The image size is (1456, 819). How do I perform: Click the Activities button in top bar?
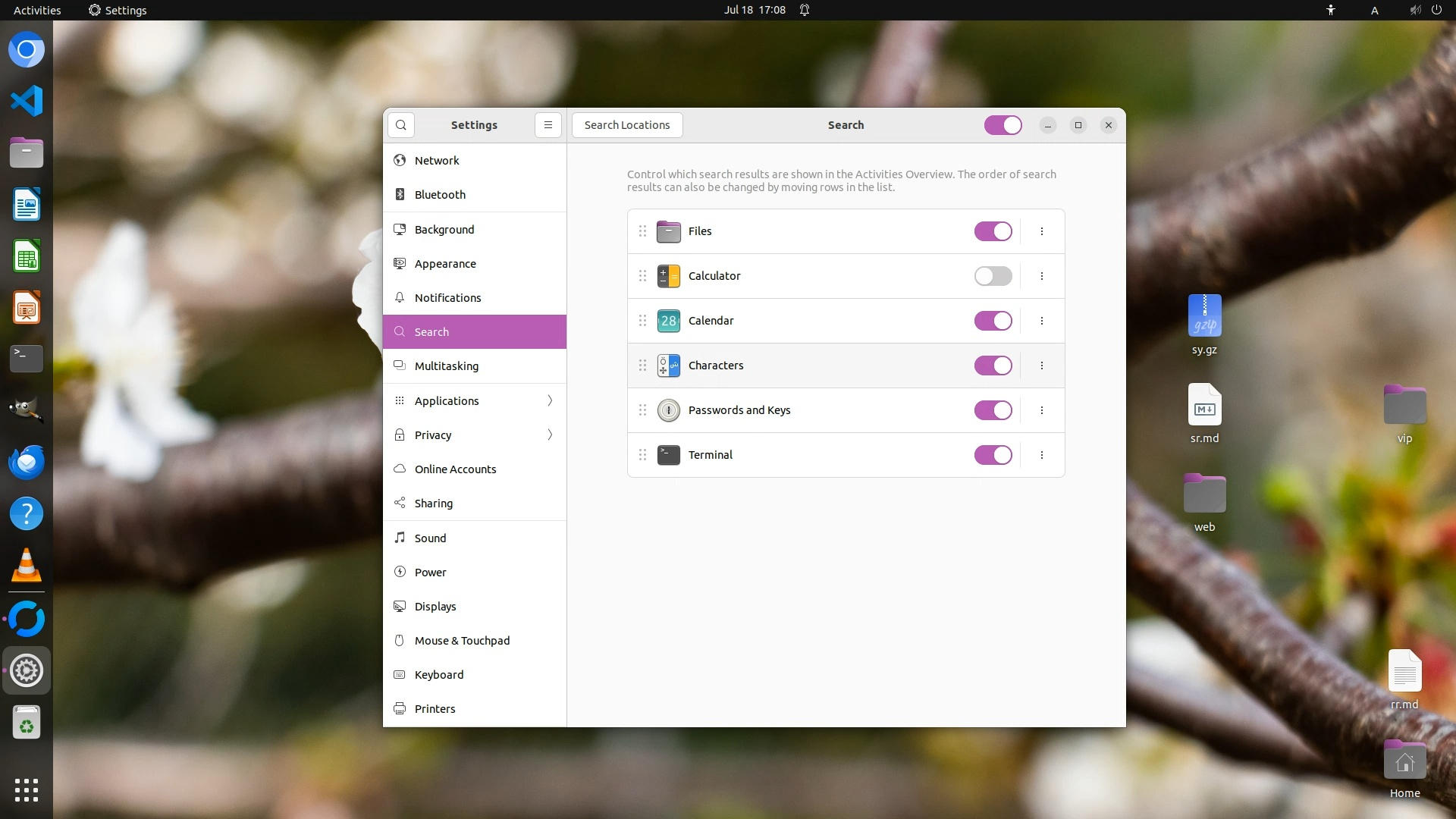37,10
